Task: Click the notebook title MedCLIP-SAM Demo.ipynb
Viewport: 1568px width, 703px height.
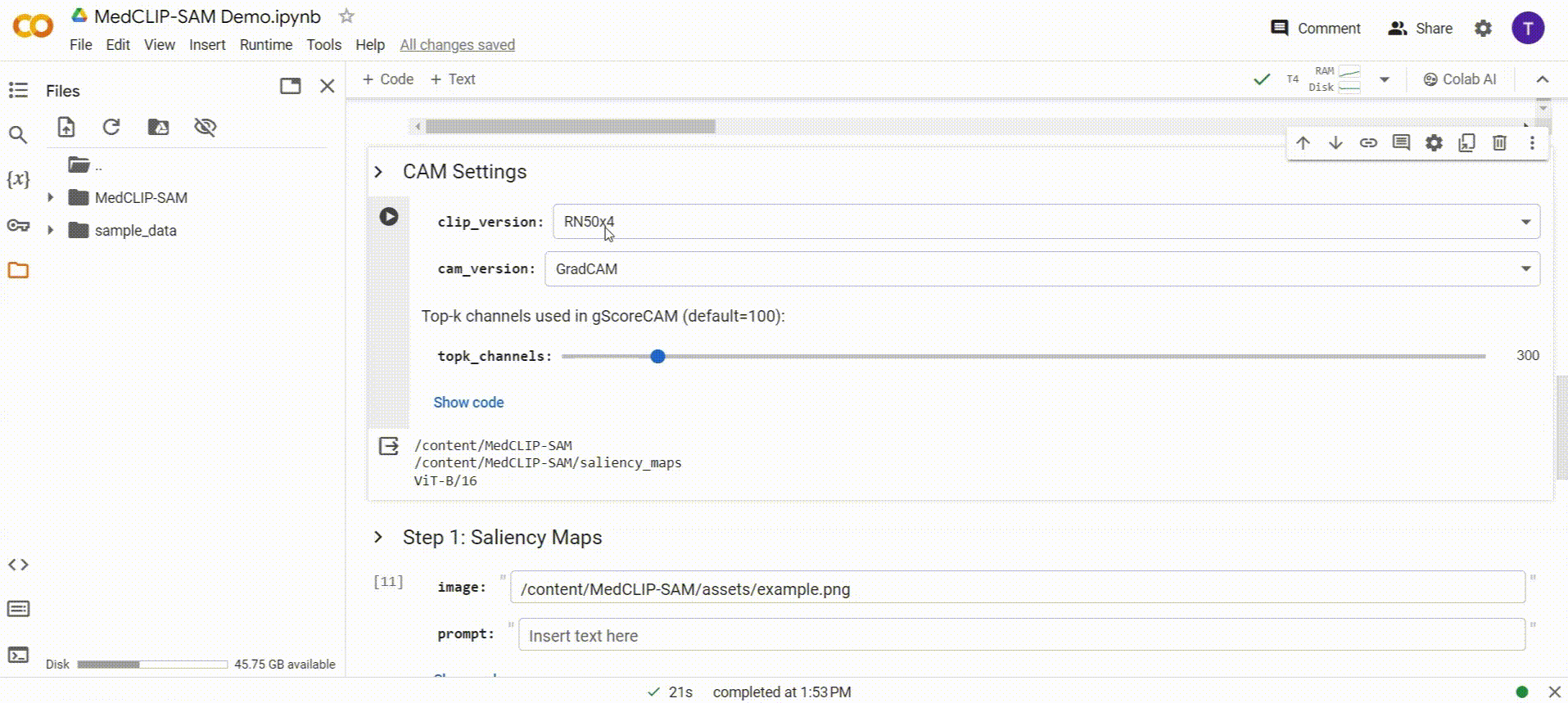Action: pyautogui.click(x=207, y=16)
